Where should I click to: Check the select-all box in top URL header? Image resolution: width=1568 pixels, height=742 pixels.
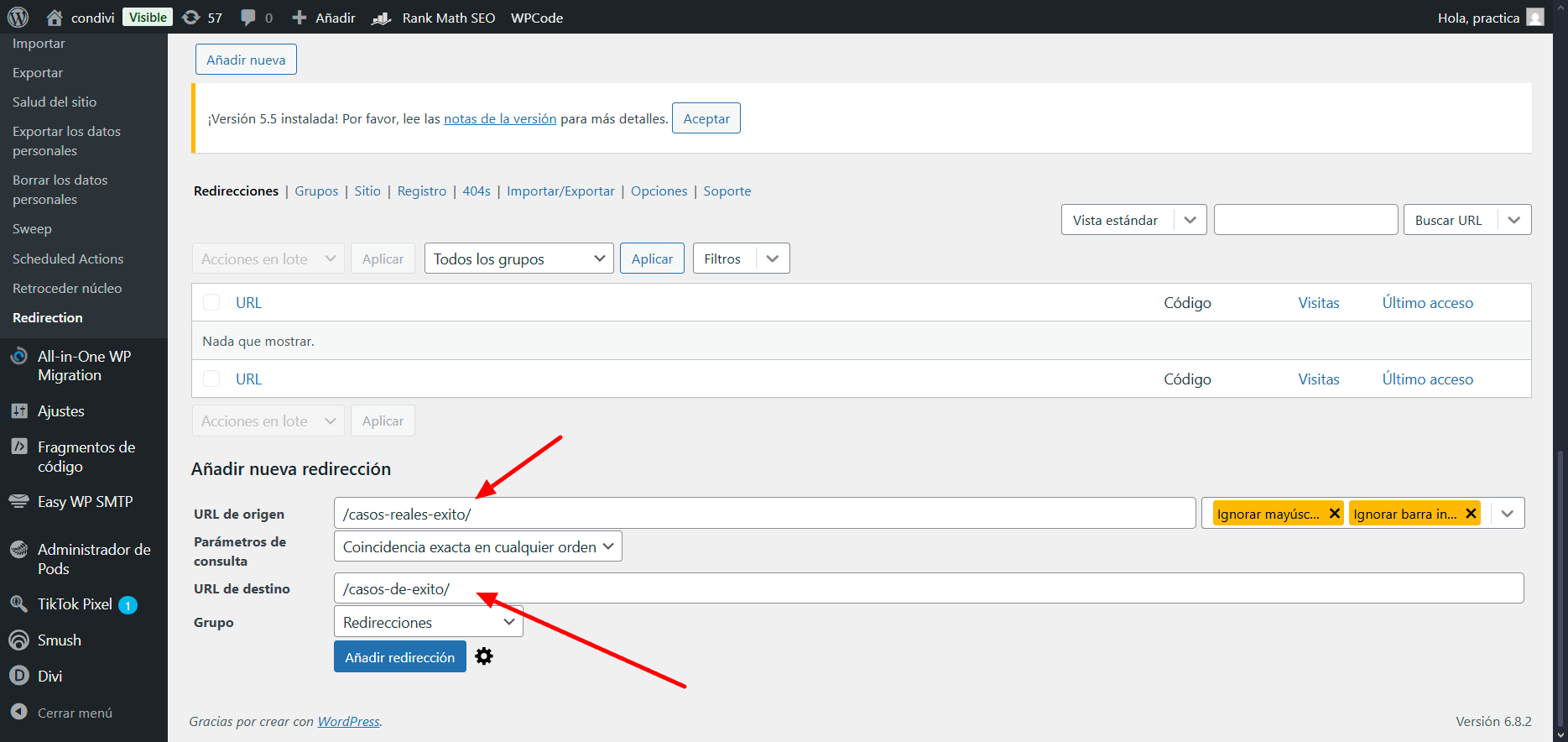coord(211,303)
